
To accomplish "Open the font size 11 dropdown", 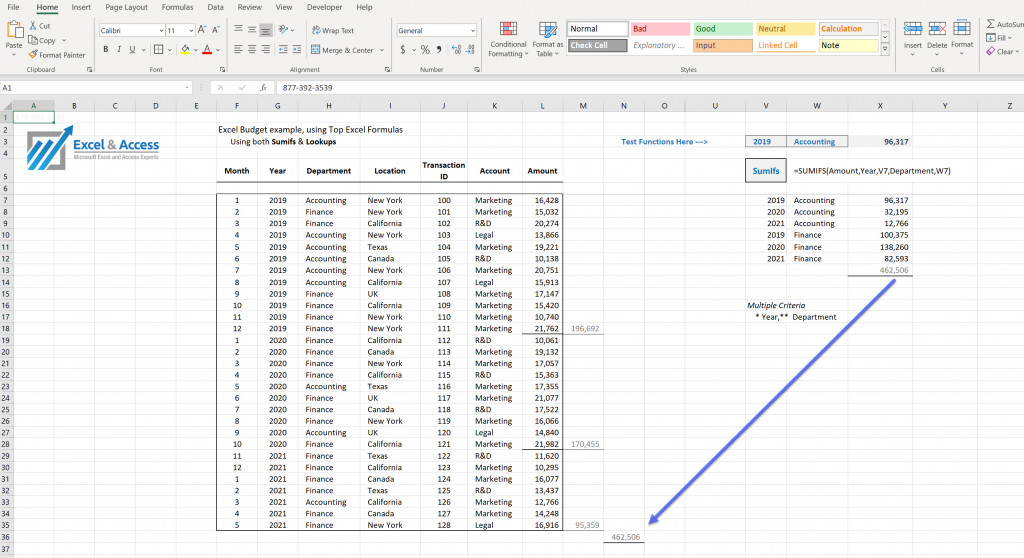I will 191,31.
